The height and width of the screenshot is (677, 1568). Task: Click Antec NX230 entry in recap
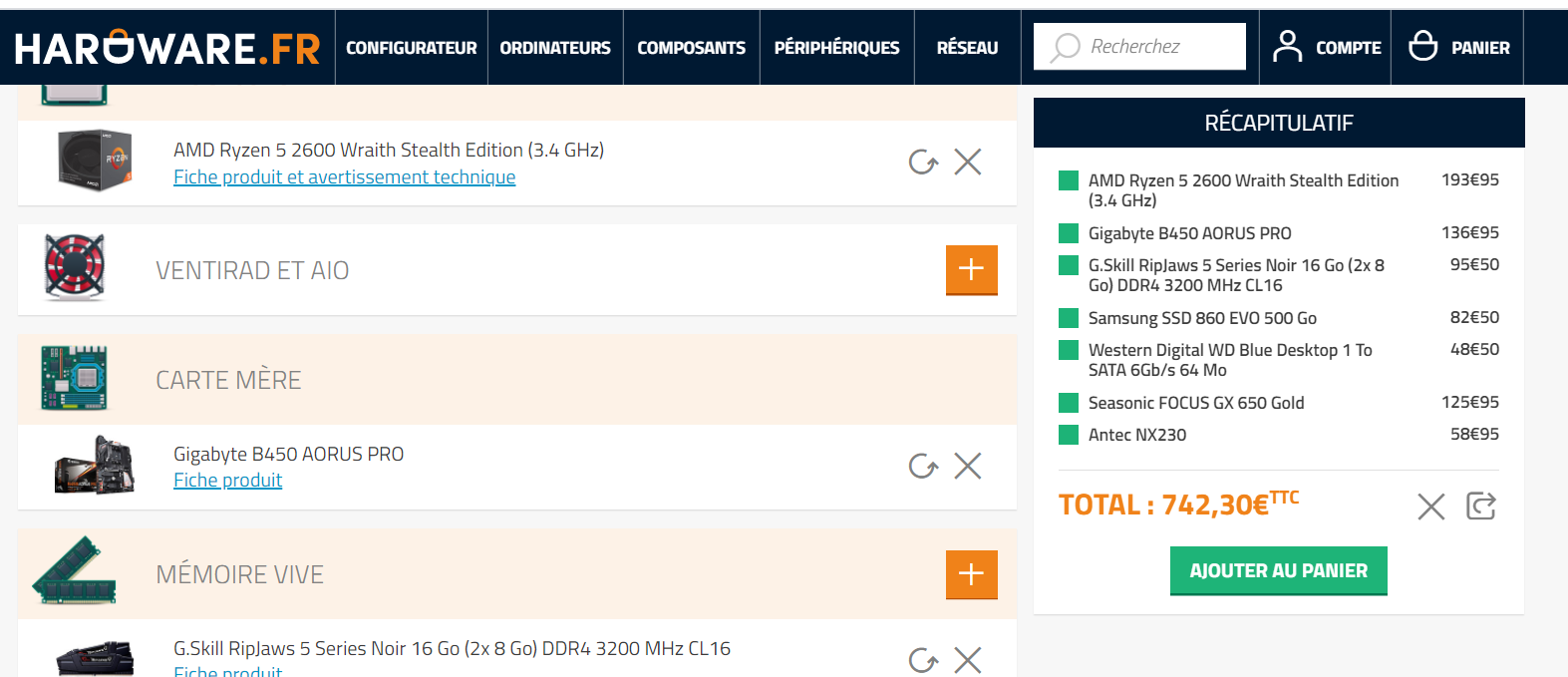[x=1137, y=435]
